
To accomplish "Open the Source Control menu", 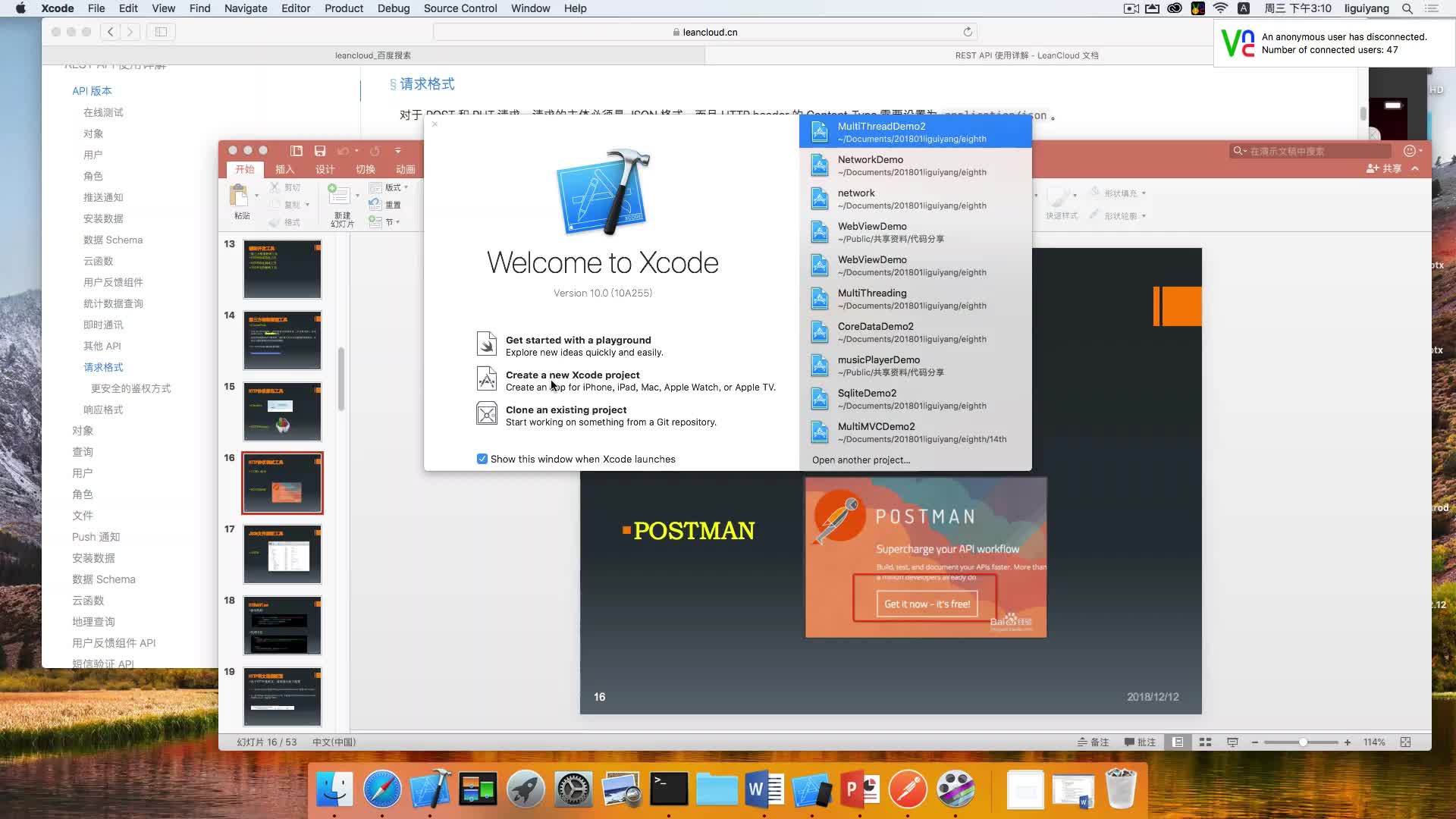I will pyautogui.click(x=460, y=8).
